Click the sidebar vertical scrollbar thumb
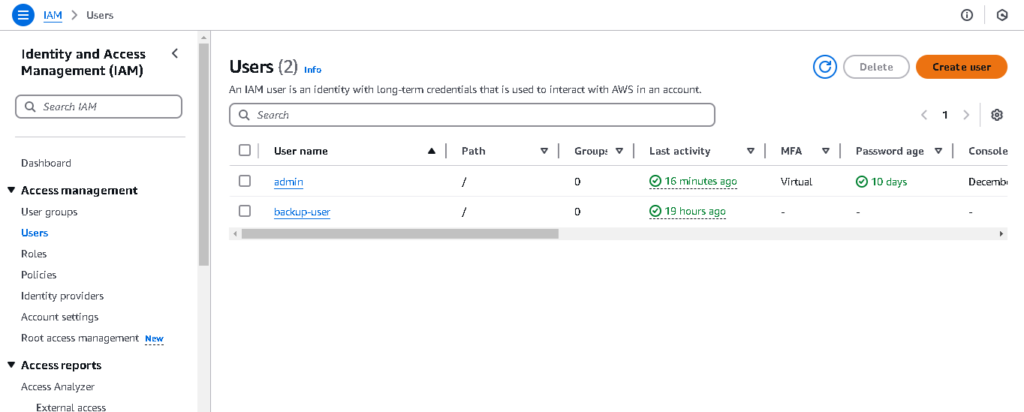This screenshot has height=412, width=1024. pos(204,154)
